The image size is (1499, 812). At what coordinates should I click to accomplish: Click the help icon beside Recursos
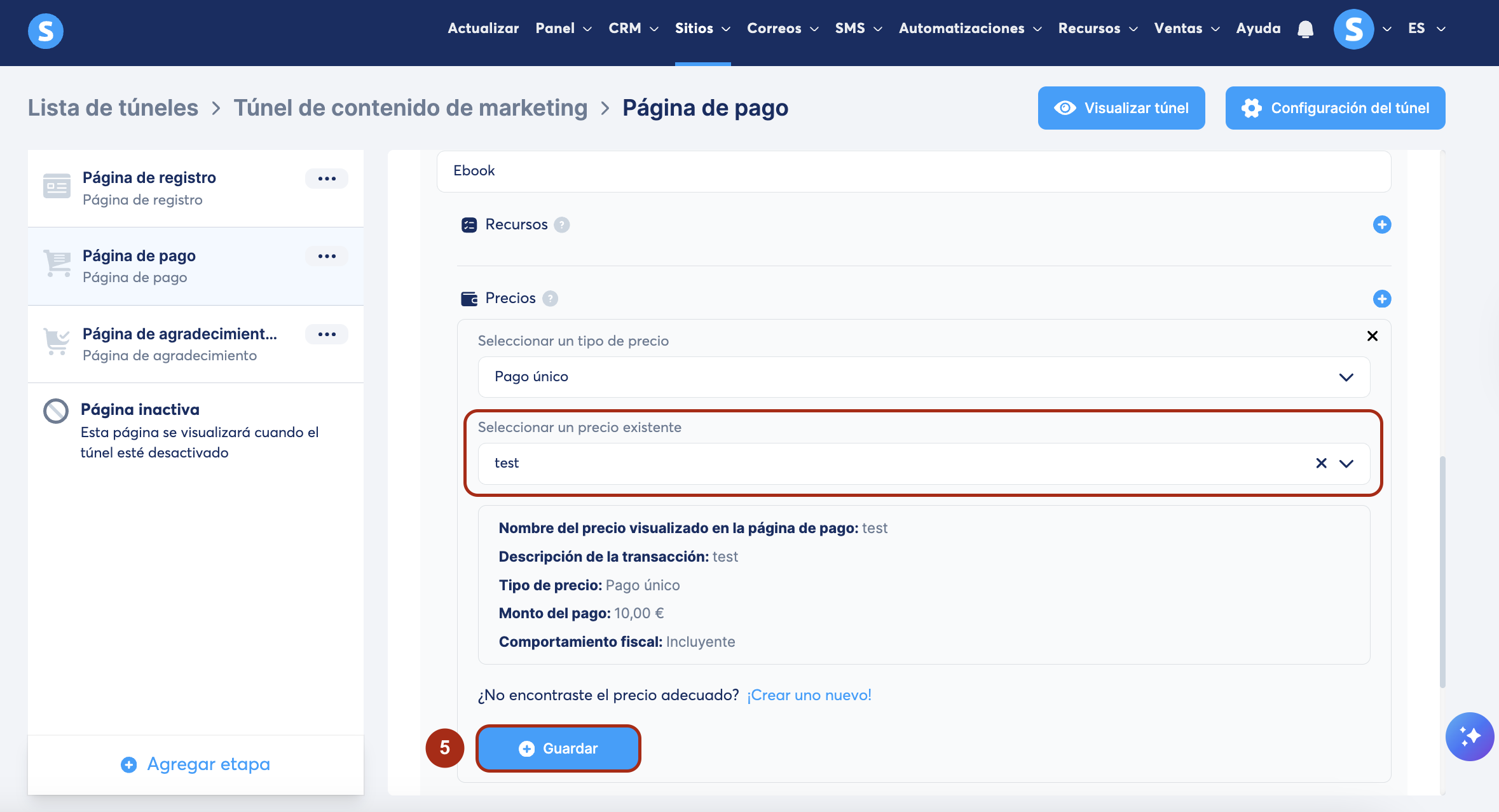pos(561,225)
